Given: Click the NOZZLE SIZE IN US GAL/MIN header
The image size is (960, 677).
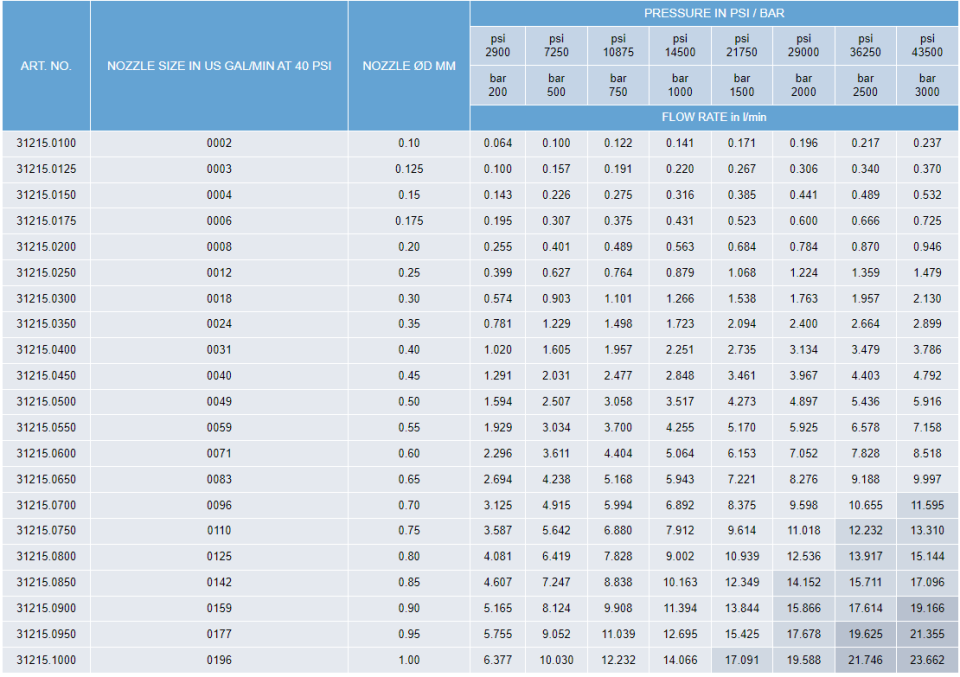Looking at the screenshot, I should pos(219,66).
